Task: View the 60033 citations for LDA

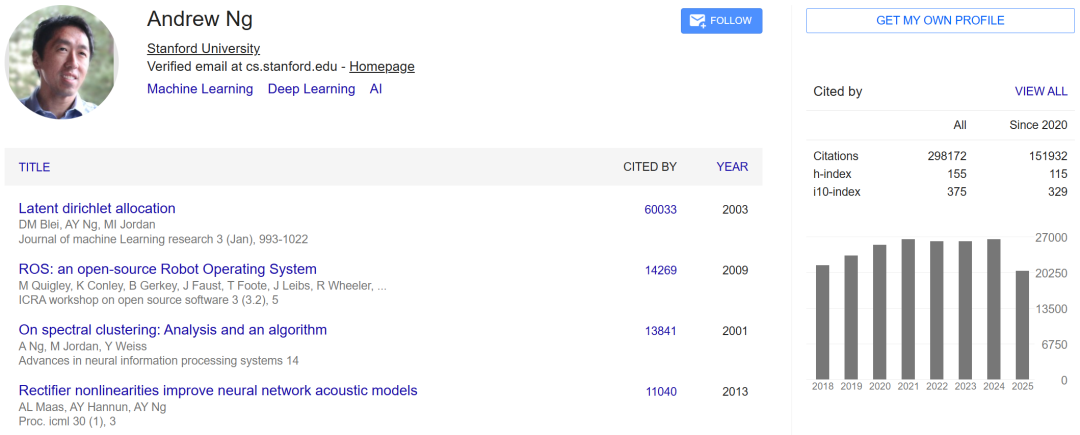Action: coord(660,210)
